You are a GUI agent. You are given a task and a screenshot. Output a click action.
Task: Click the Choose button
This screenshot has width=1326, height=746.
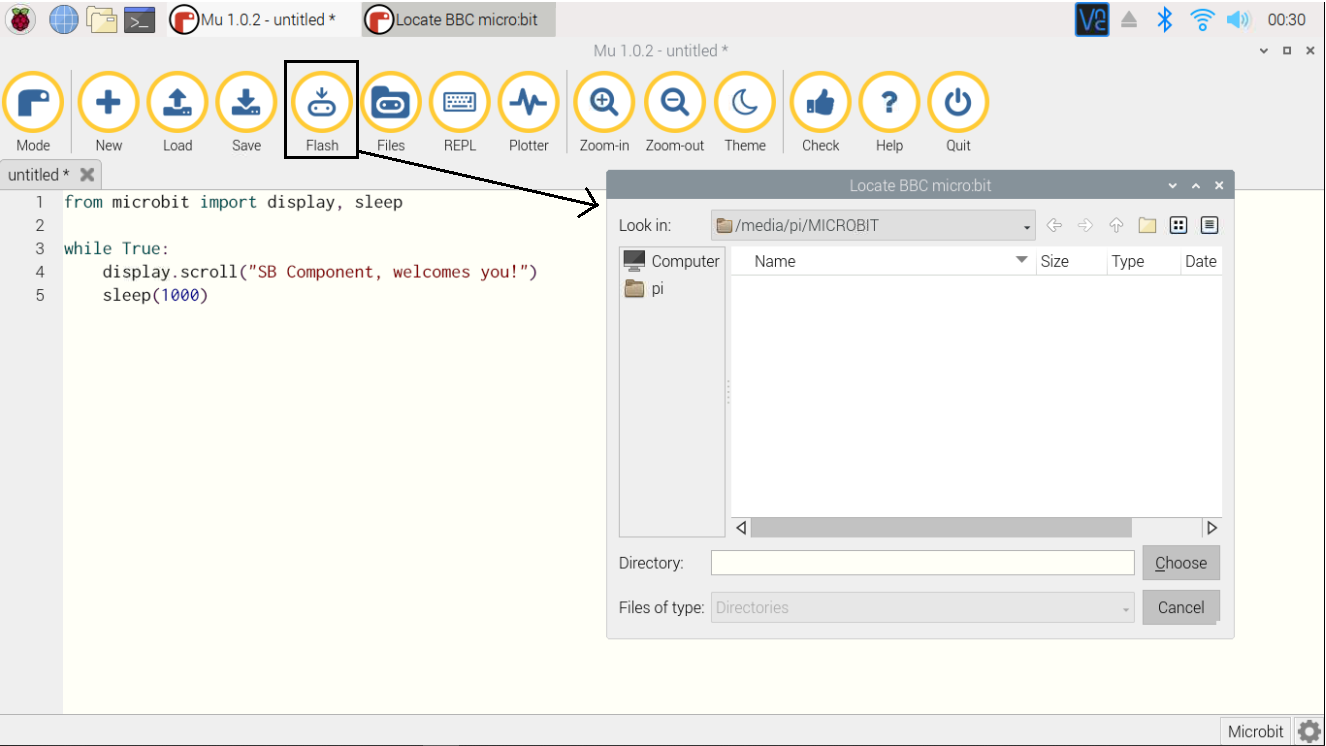[x=1181, y=563]
